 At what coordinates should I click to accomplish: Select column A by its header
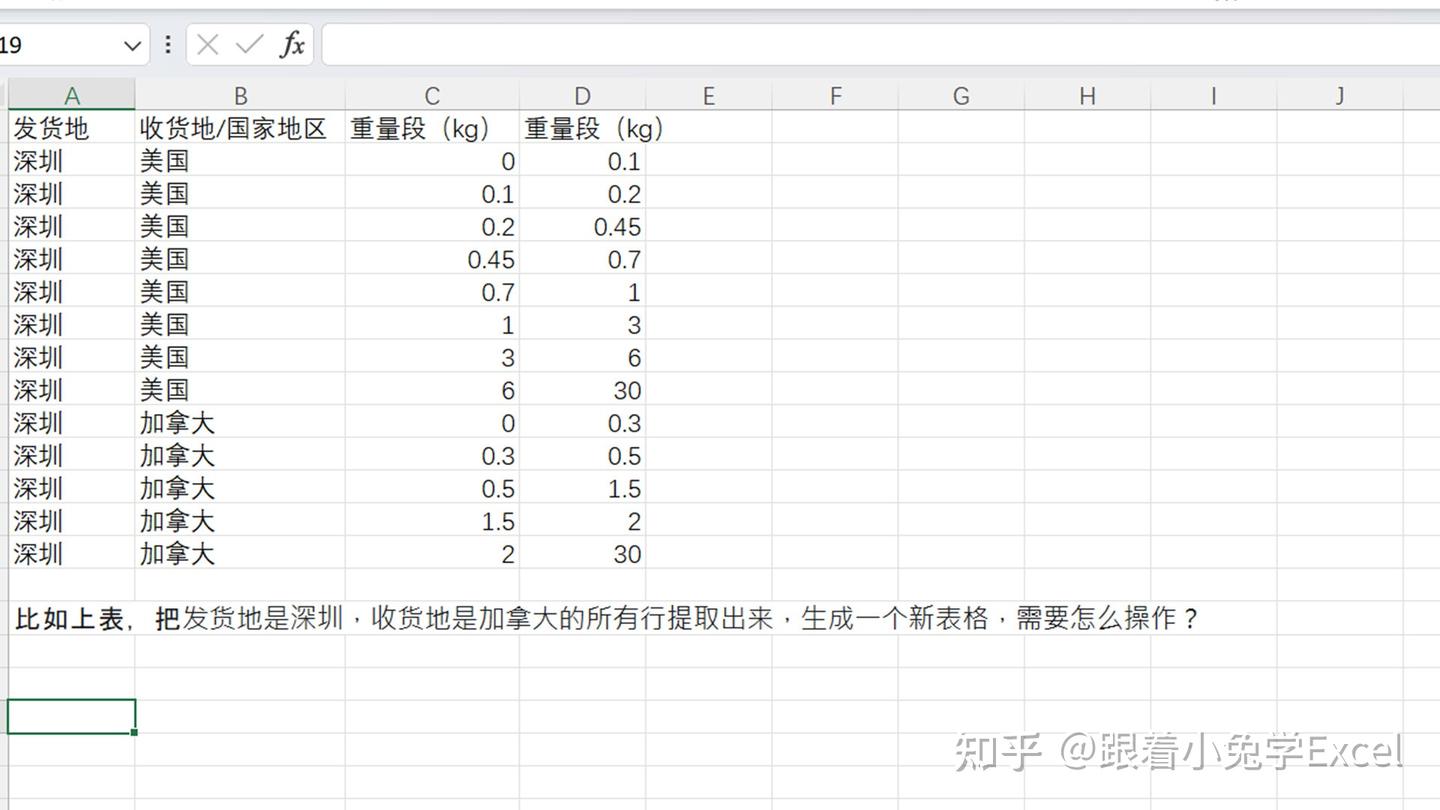click(x=71, y=95)
